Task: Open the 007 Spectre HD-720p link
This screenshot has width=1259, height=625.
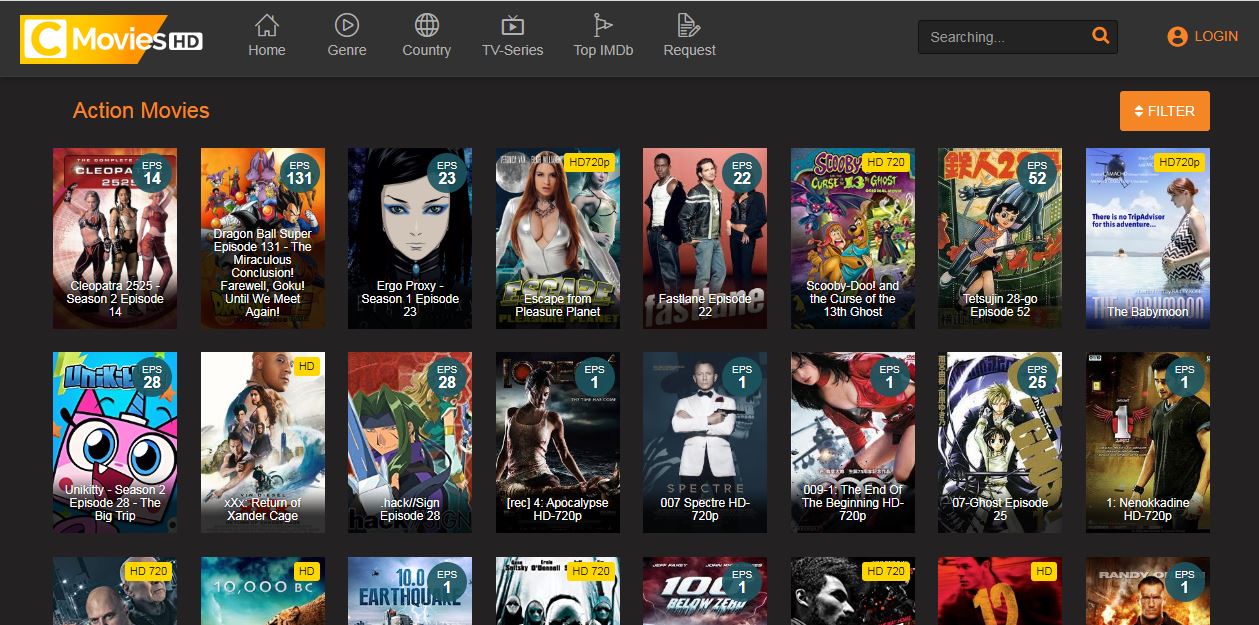Action: point(705,442)
